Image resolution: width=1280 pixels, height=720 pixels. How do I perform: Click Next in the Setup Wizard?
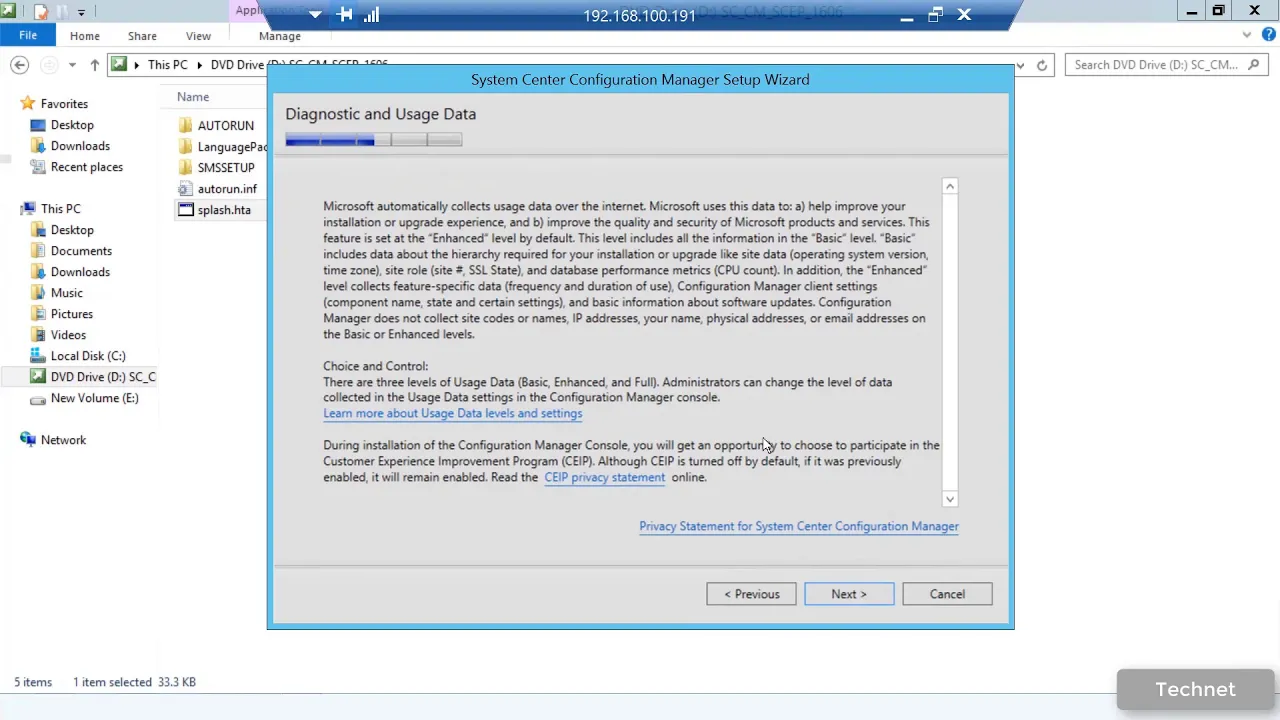[849, 594]
